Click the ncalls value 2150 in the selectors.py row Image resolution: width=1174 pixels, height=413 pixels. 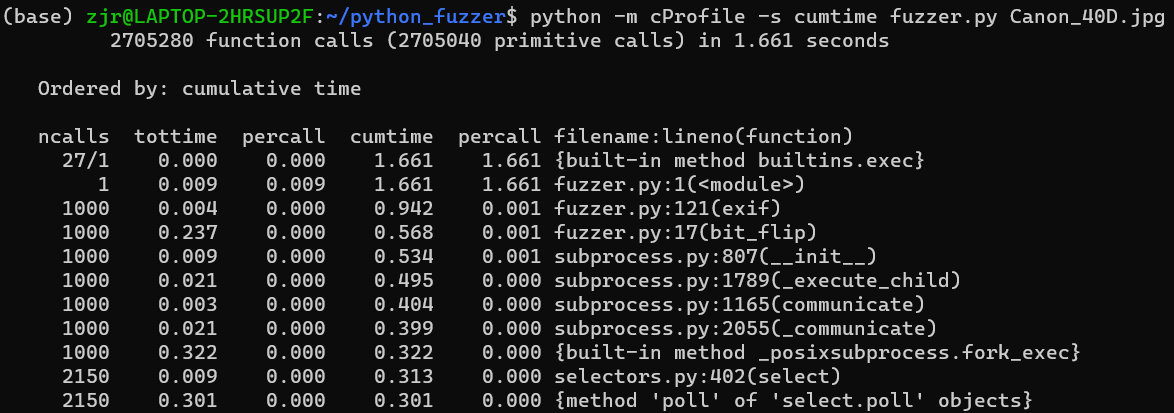85,376
